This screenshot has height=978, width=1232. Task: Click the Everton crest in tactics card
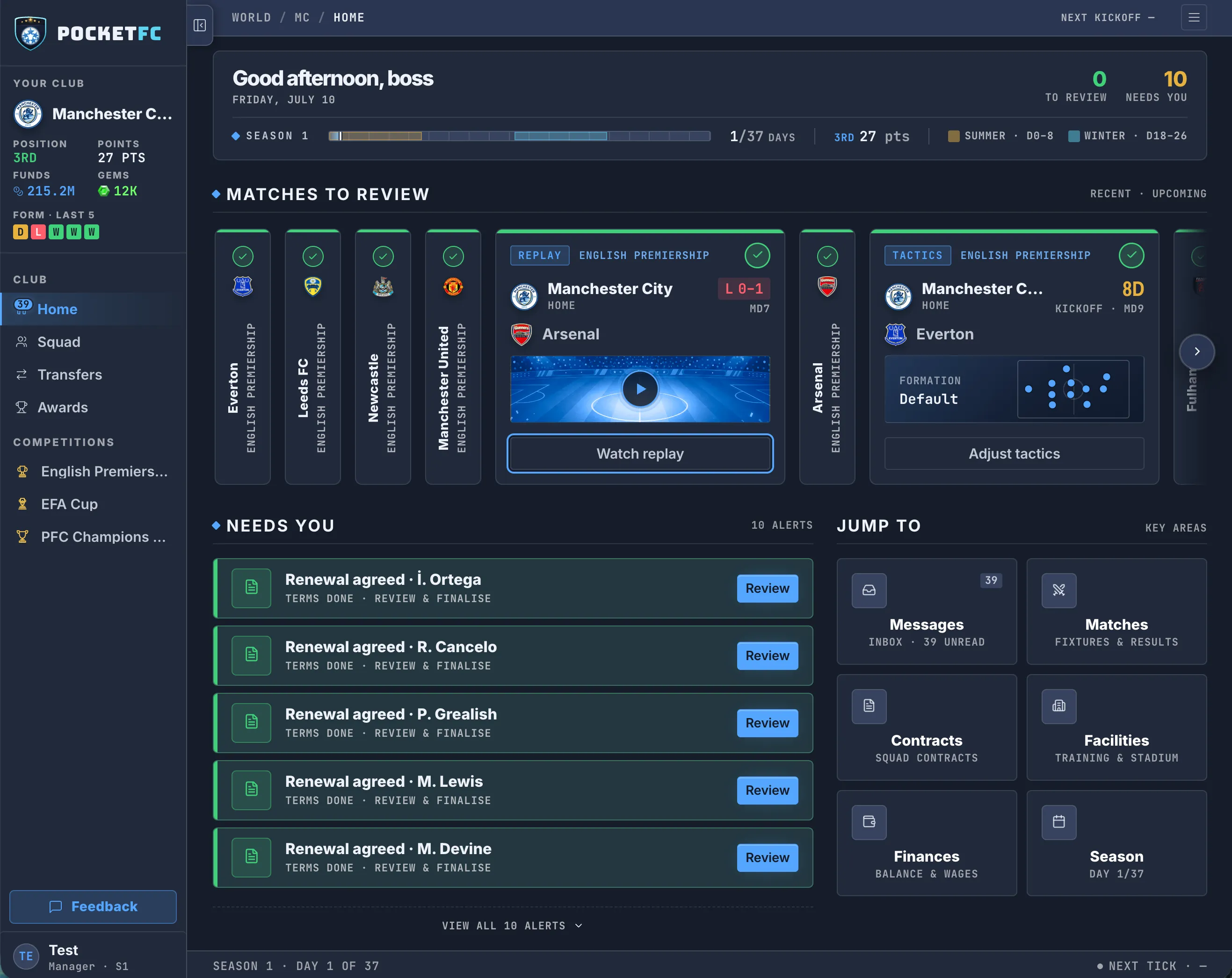(x=895, y=334)
